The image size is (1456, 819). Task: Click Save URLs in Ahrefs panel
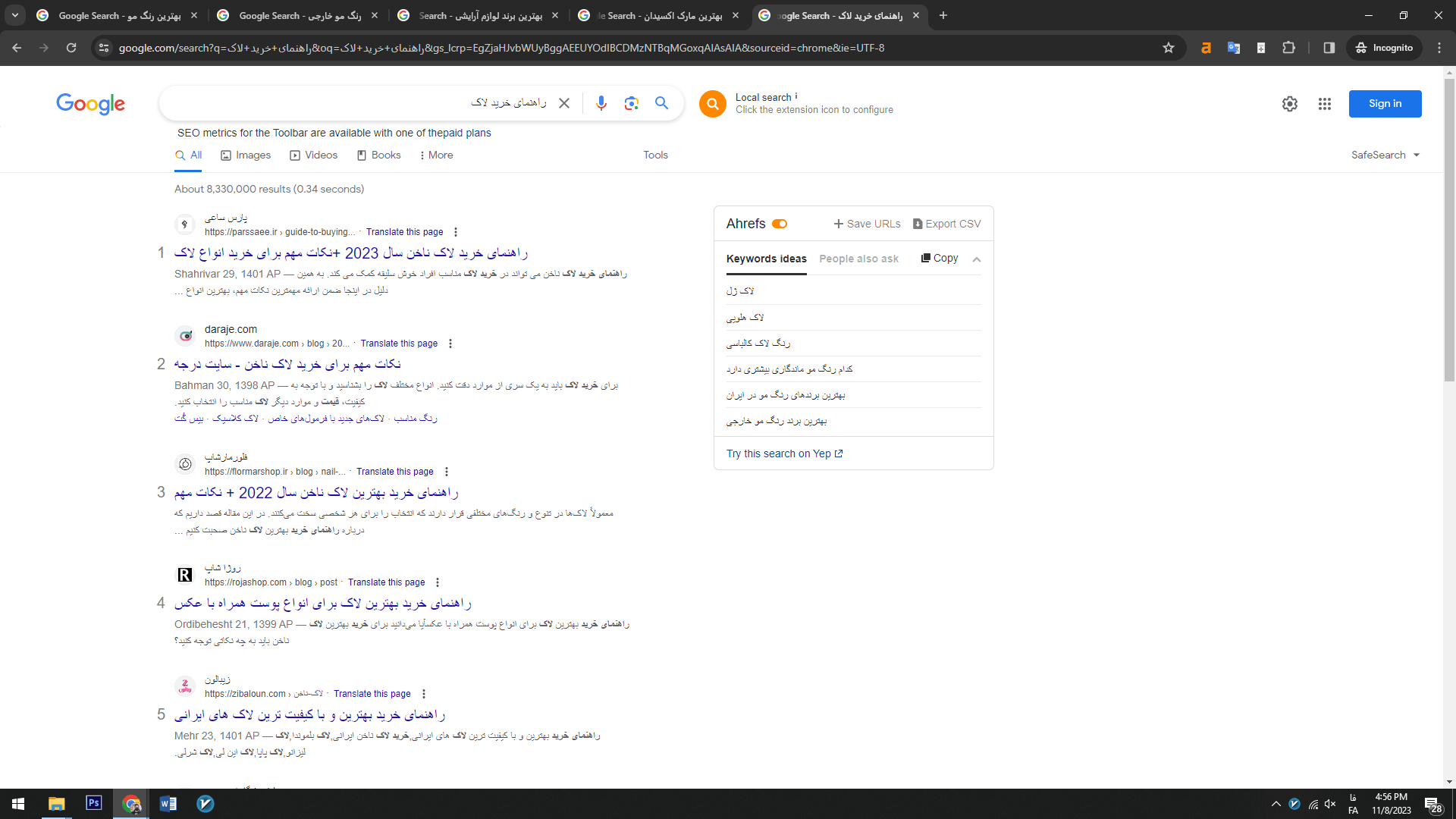coord(867,224)
